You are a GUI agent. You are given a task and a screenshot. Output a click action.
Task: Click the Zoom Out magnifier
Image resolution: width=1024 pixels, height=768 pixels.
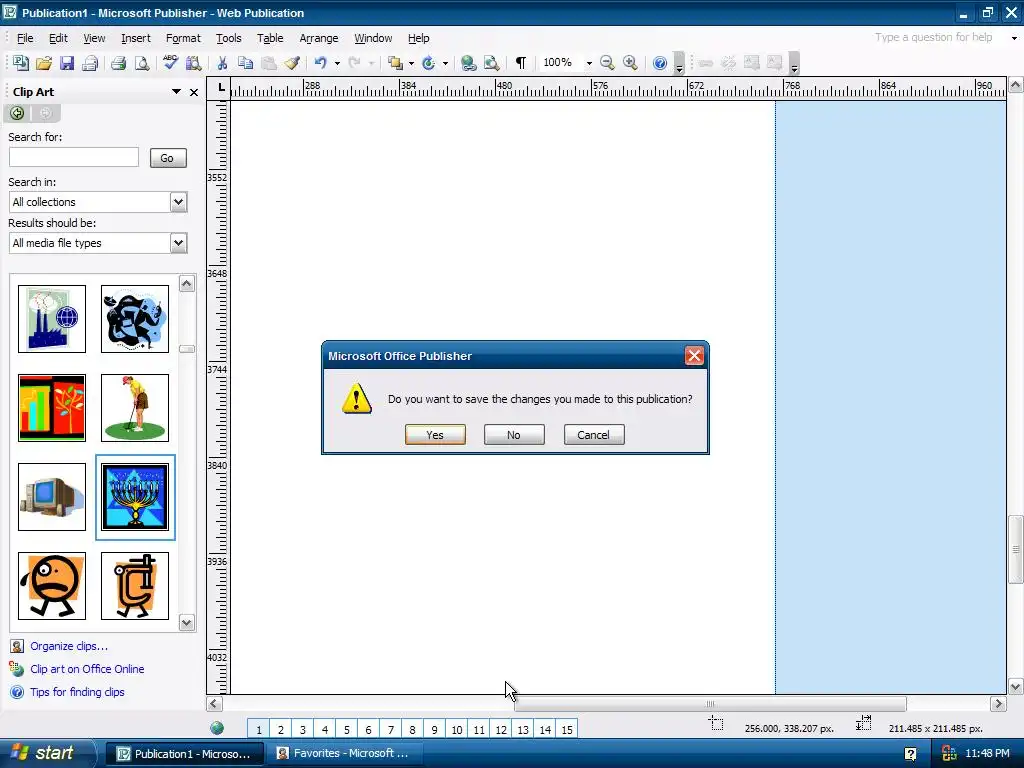point(607,63)
